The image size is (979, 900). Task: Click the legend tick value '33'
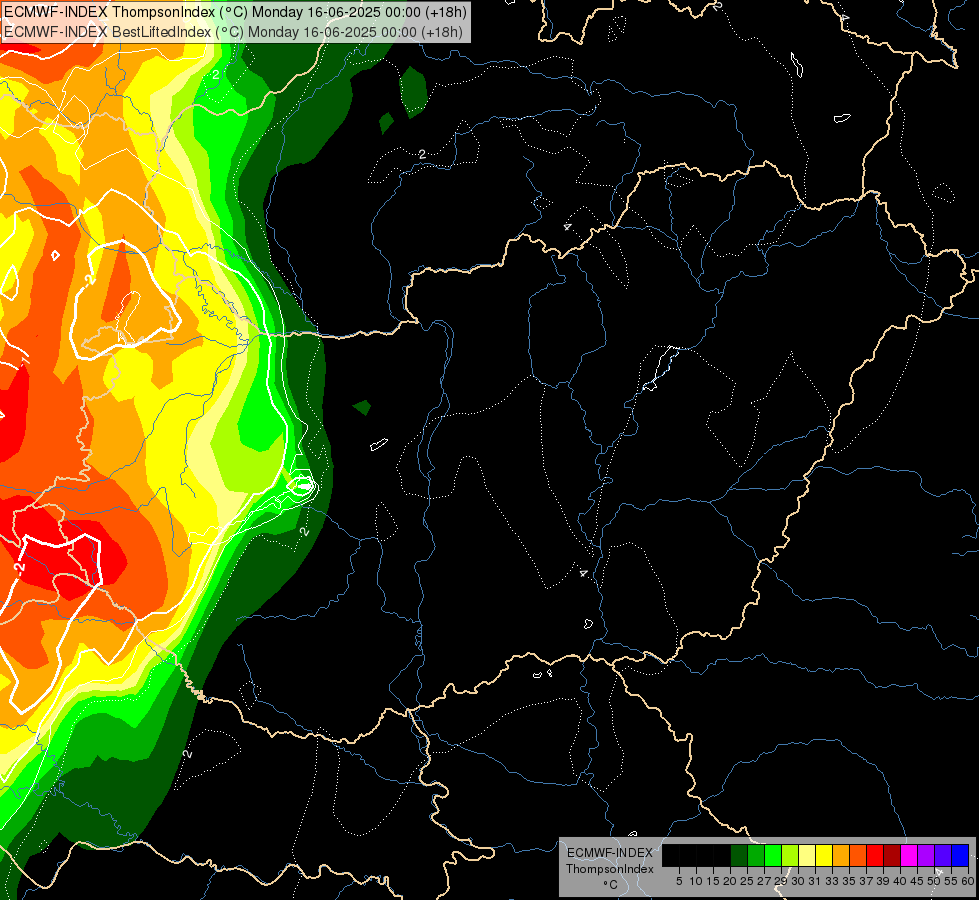(832, 881)
